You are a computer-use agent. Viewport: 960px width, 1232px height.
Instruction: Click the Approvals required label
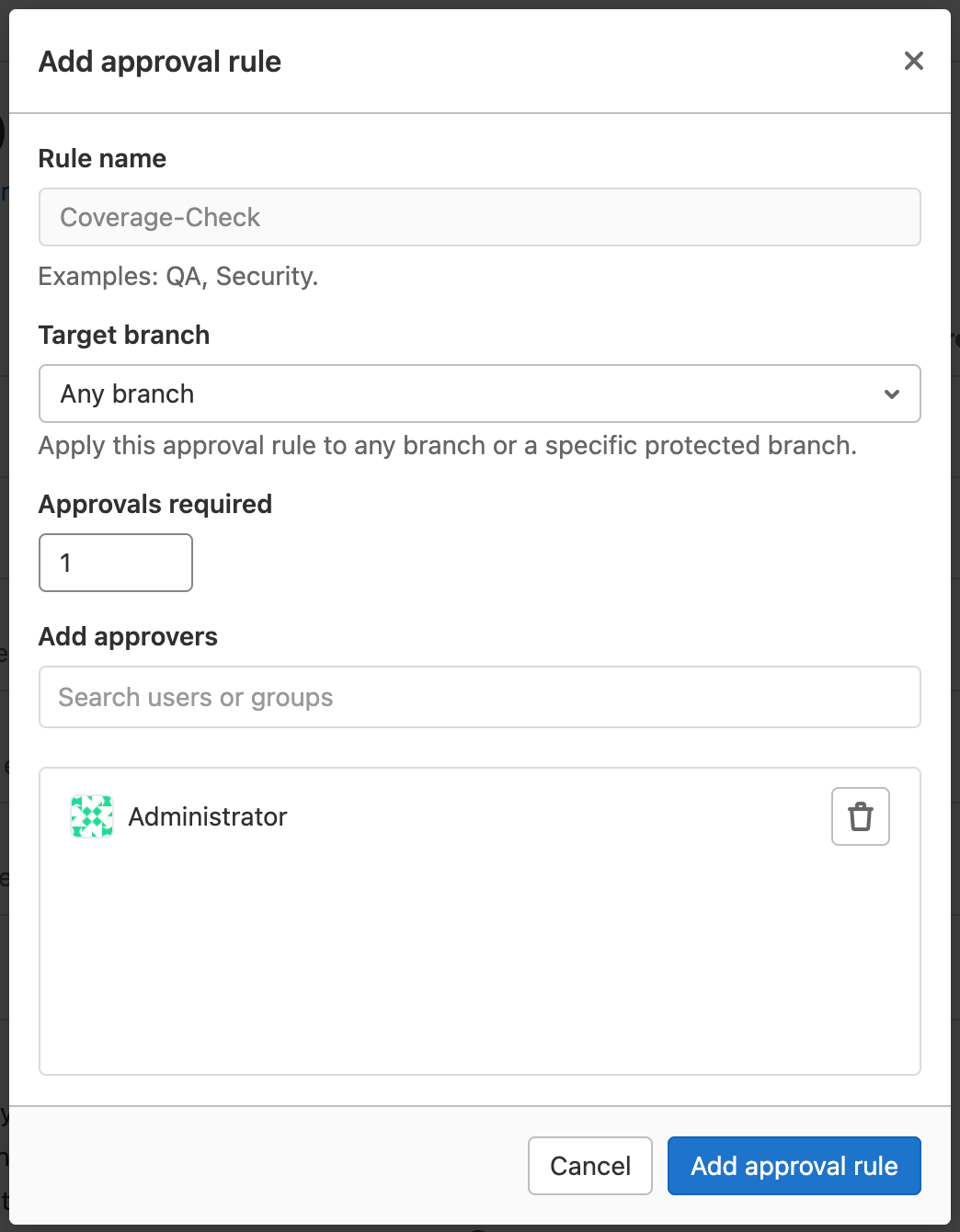pyautogui.click(x=154, y=504)
